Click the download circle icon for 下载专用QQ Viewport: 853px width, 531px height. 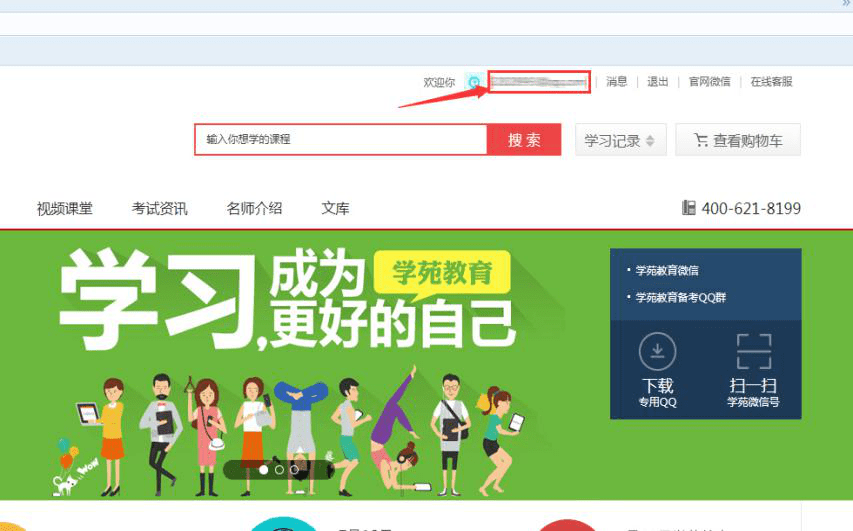click(657, 351)
